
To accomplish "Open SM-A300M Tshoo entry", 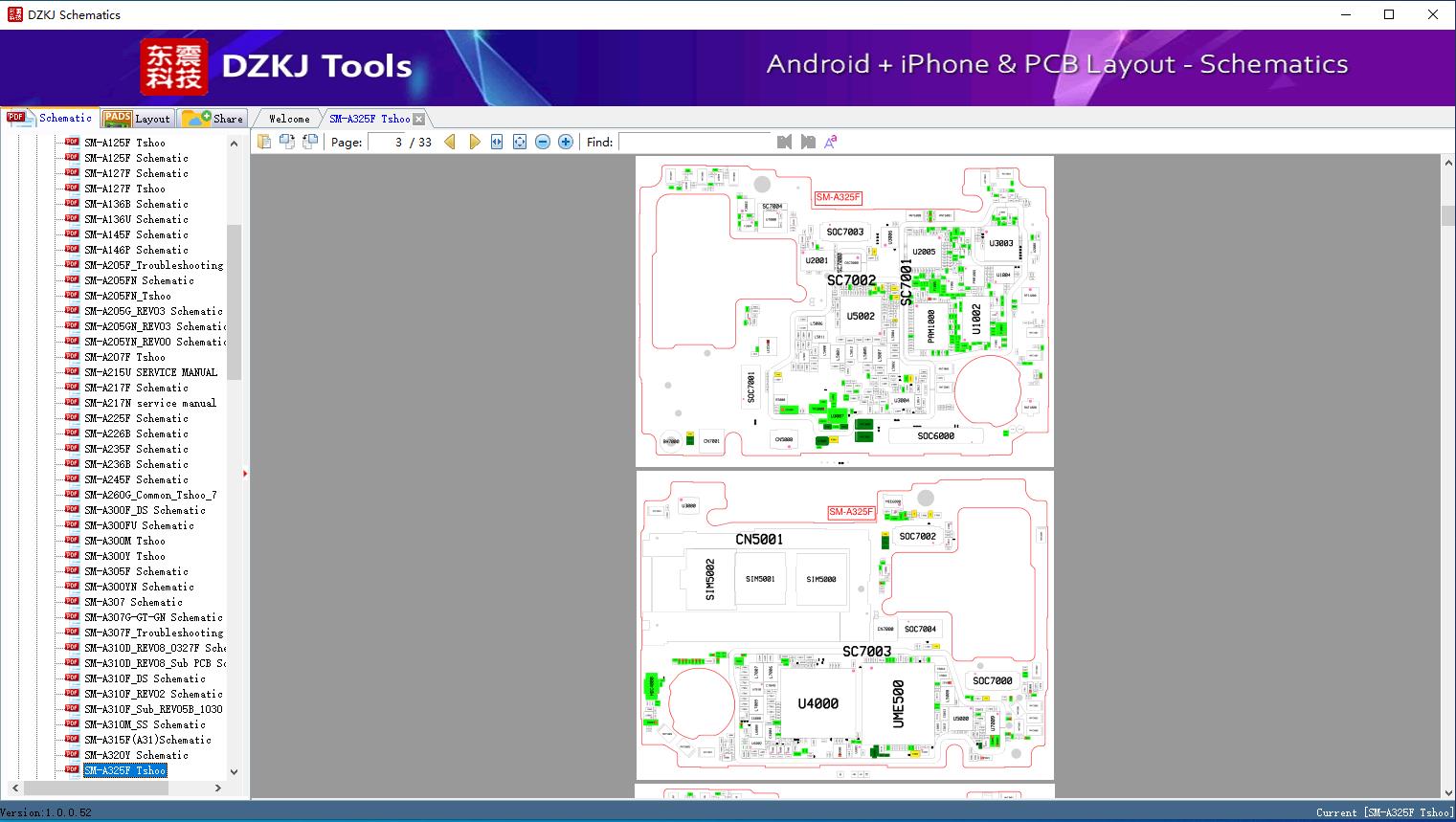I will click(124, 541).
